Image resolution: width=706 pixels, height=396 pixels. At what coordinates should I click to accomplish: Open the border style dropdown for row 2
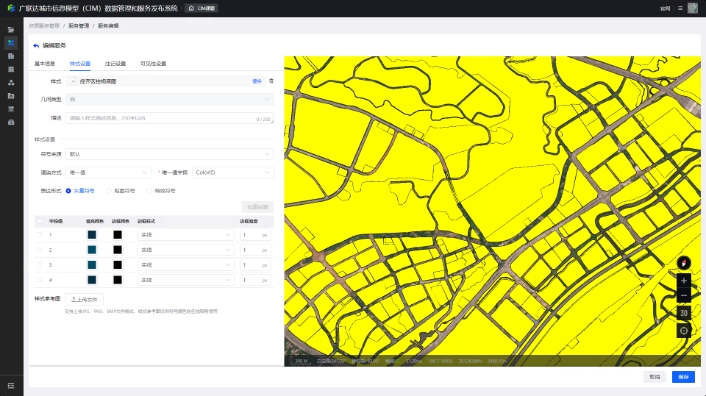point(186,250)
